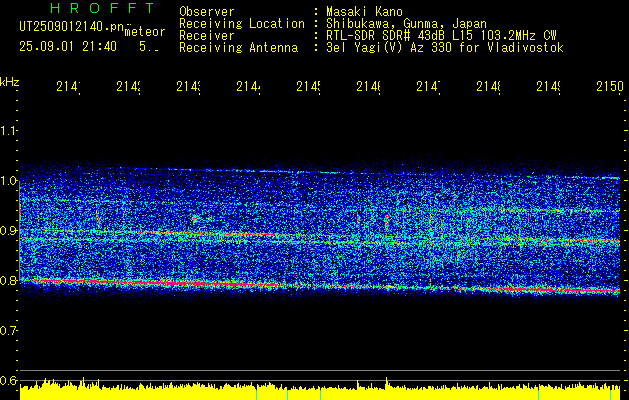Select location Shibukawa, Gunma, Japan
This screenshot has width=629, height=400.
coord(406,24)
